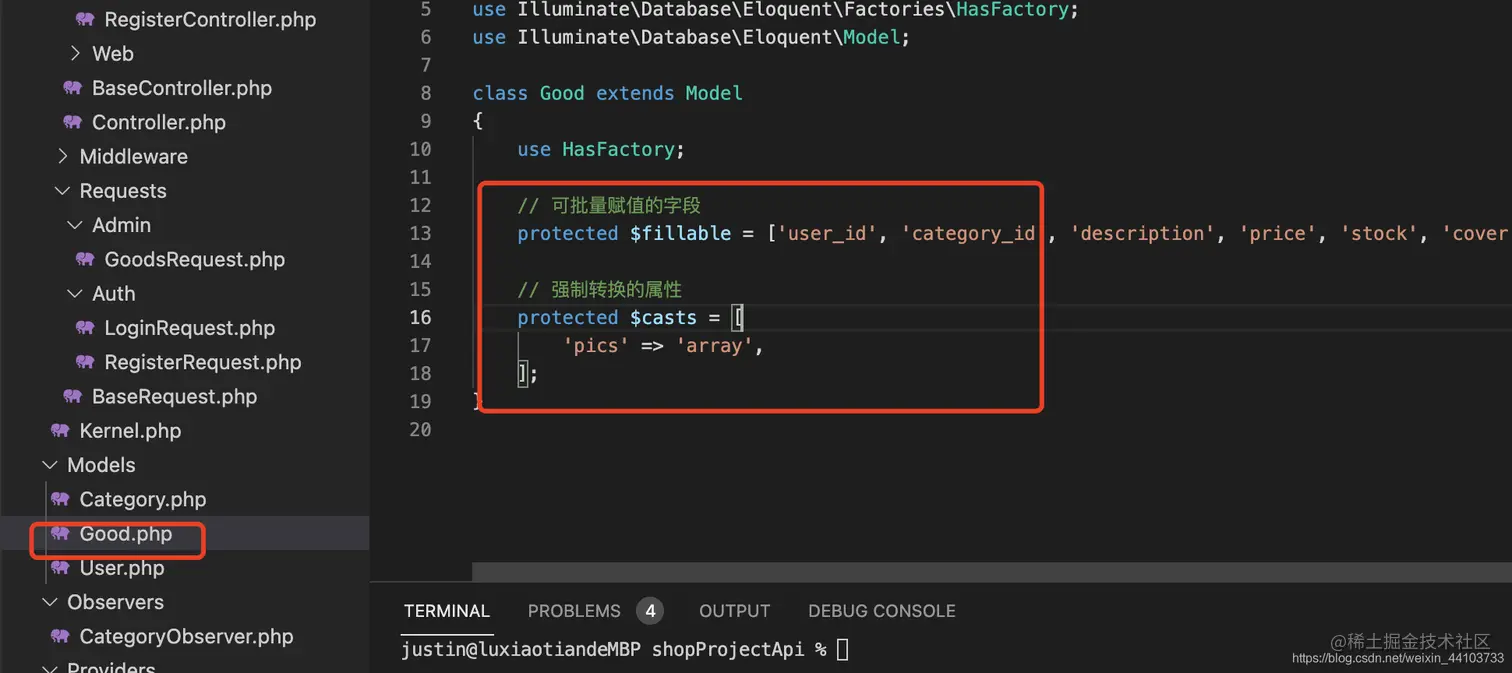Open Category.php model file
The image size is (1512, 673).
[x=143, y=499]
